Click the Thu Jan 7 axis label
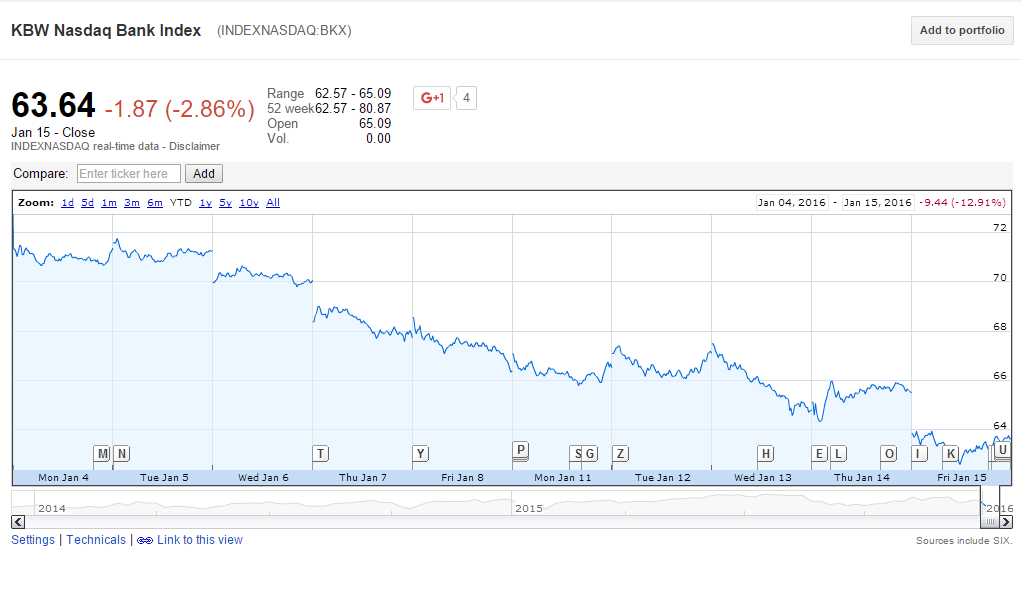This screenshot has width=1022, height=598. click(x=362, y=477)
